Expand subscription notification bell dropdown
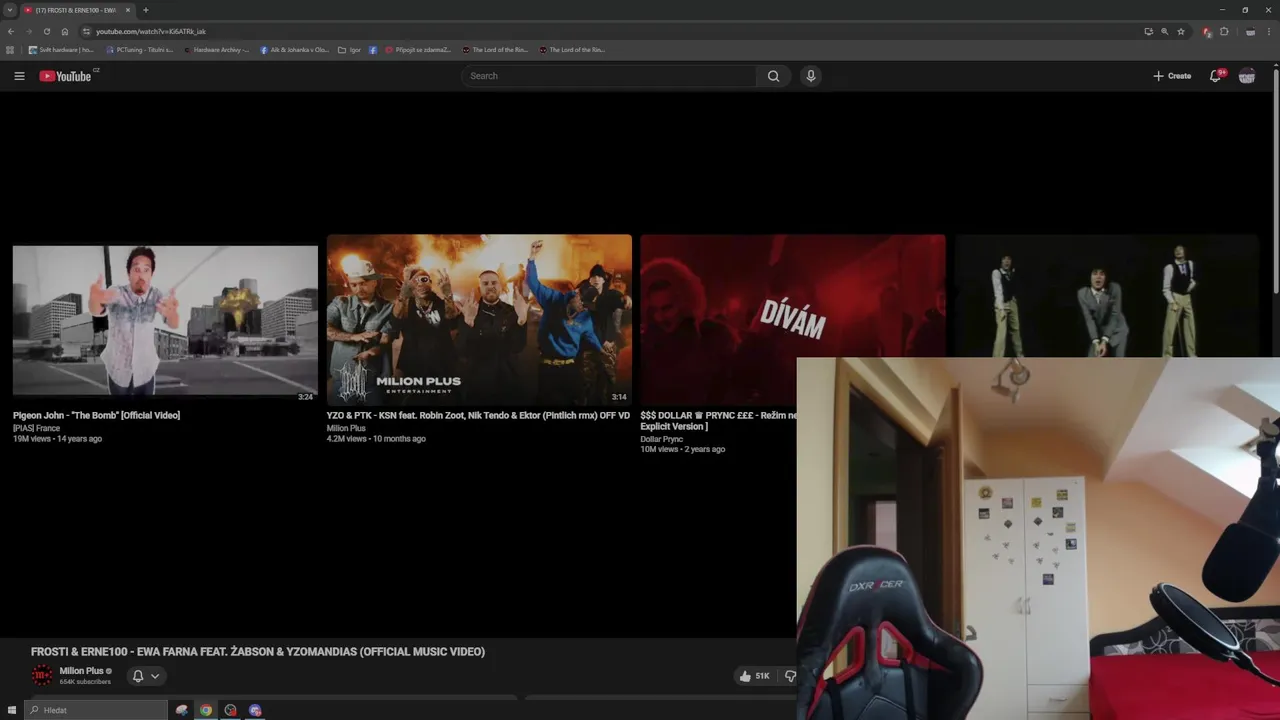This screenshot has height=720, width=1280. click(x=146, y=676)
